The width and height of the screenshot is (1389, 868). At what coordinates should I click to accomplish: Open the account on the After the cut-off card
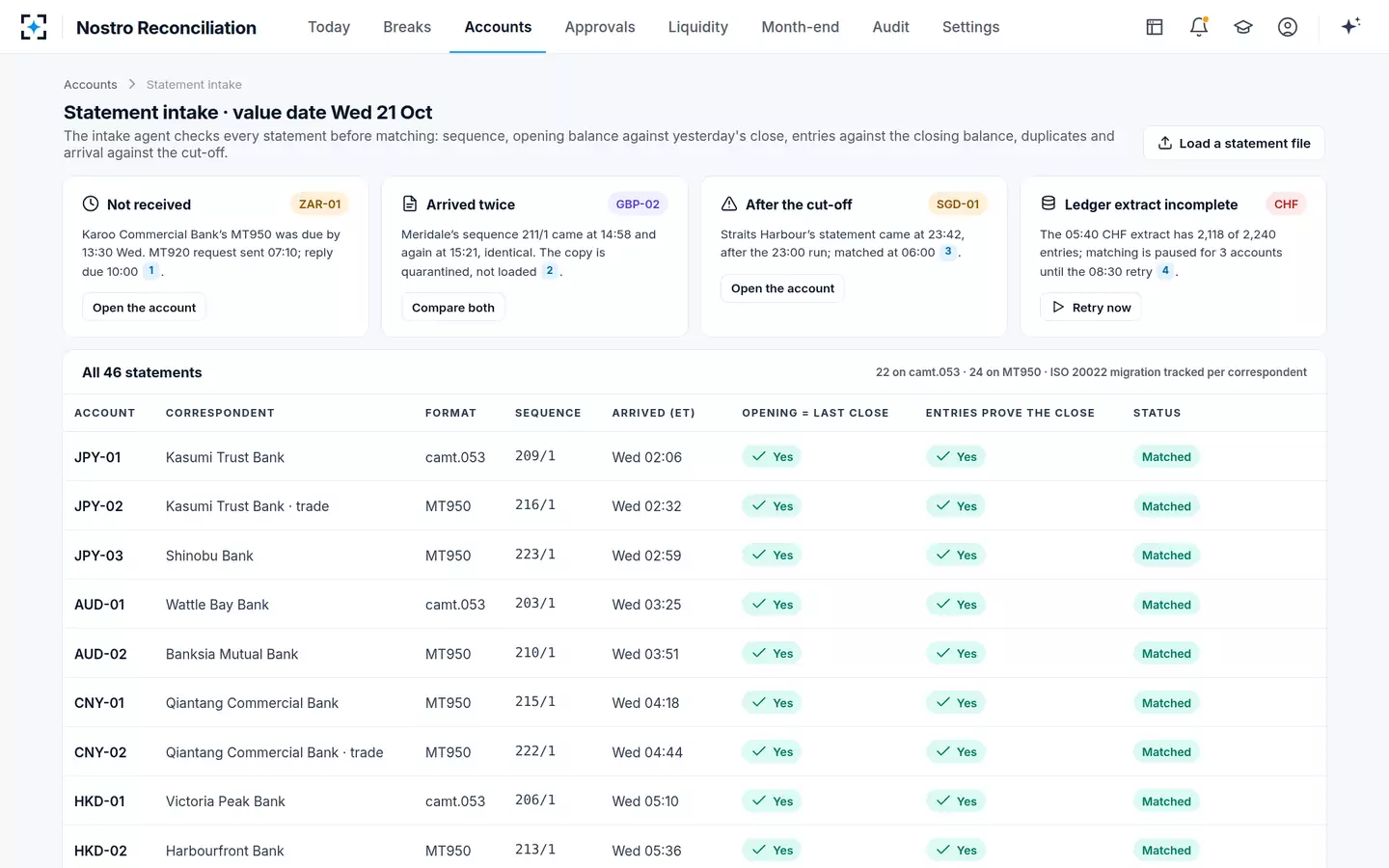coord(782,288)
